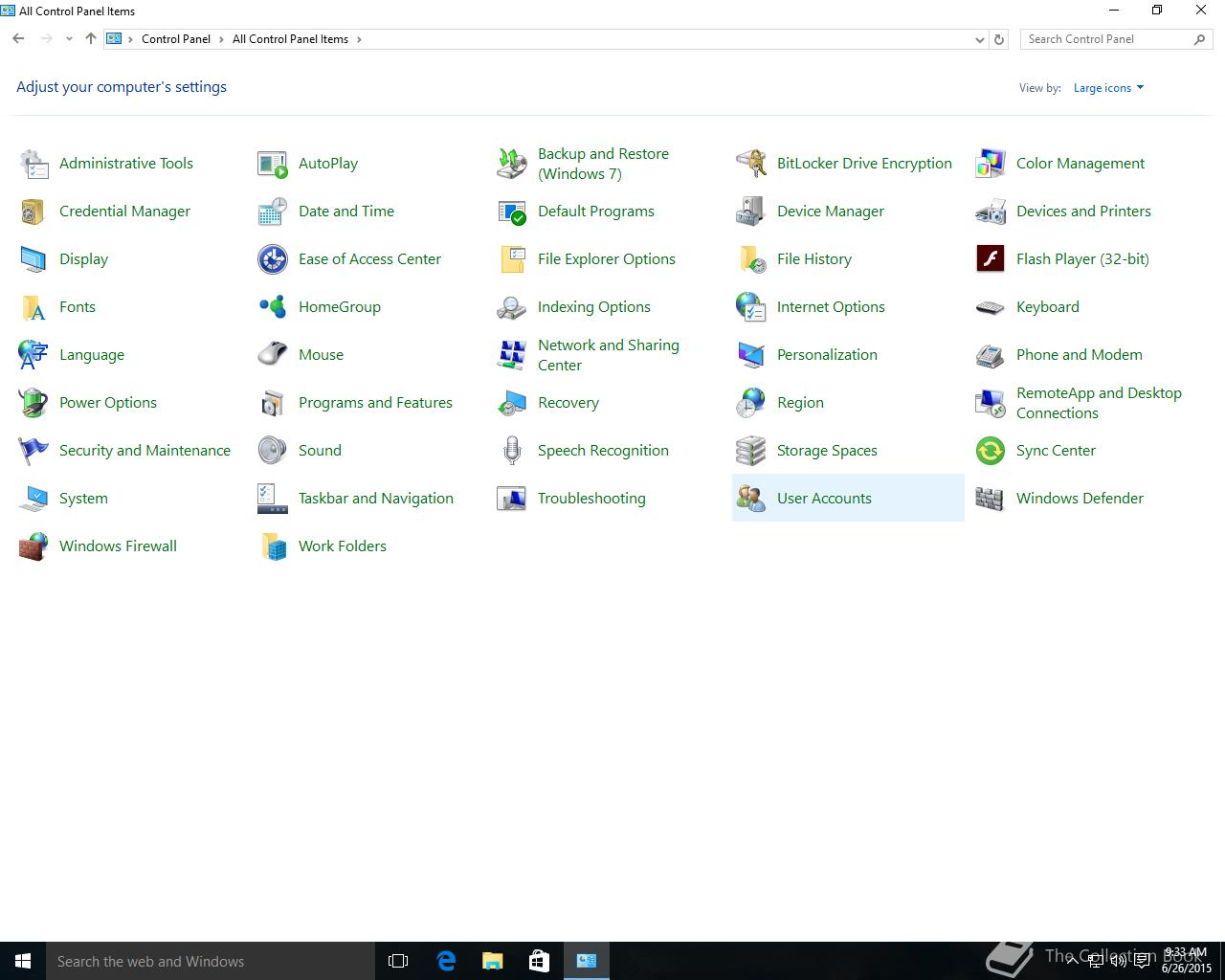Open RemoteApp and Desktop Connections link

click(1099, 403)
